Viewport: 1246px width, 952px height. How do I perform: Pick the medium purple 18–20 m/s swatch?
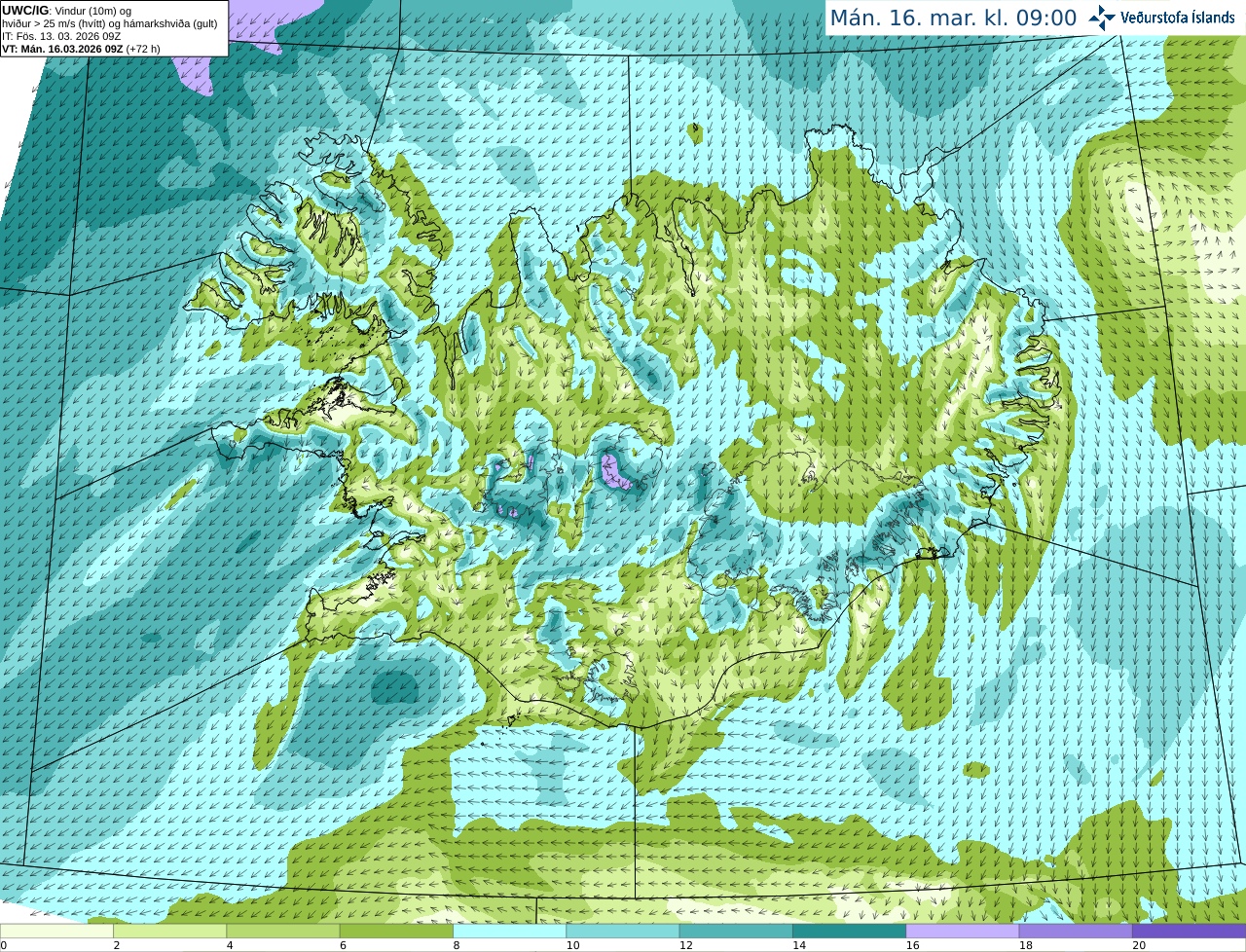coord(1076,931)
